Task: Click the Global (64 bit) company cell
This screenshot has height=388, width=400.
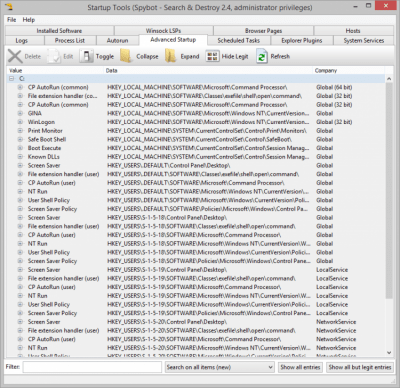Action: [334, 87]
